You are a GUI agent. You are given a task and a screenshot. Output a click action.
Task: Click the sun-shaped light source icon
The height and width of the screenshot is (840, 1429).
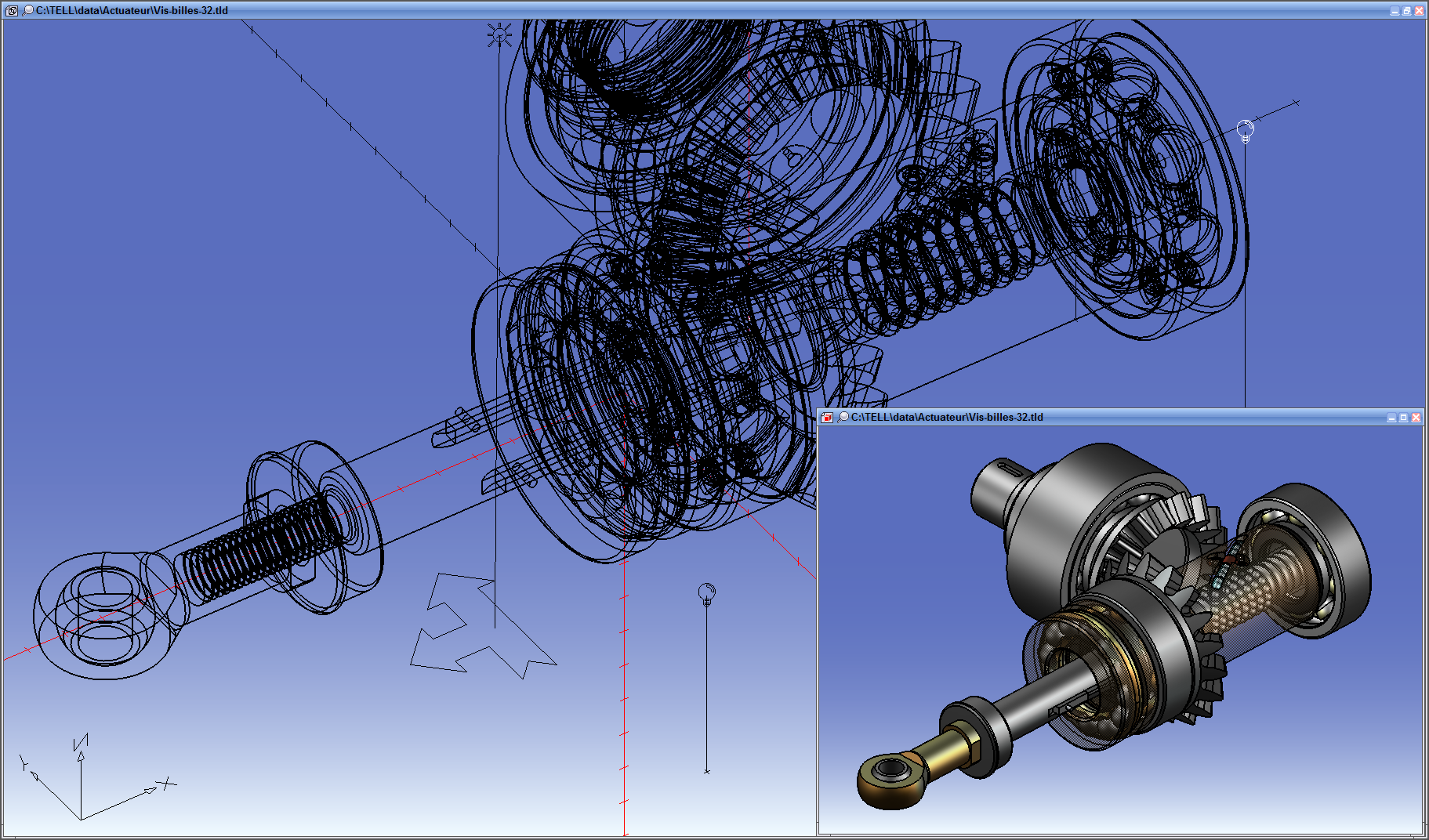[499, 35]
